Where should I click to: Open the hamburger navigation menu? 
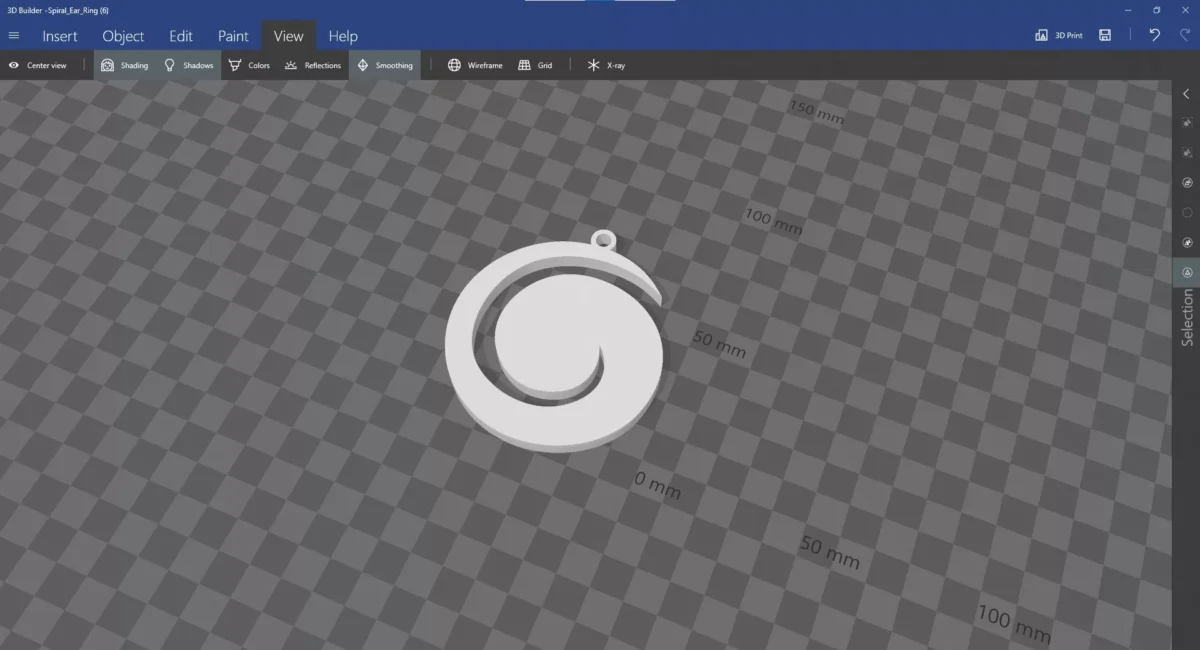pos(14,36)
